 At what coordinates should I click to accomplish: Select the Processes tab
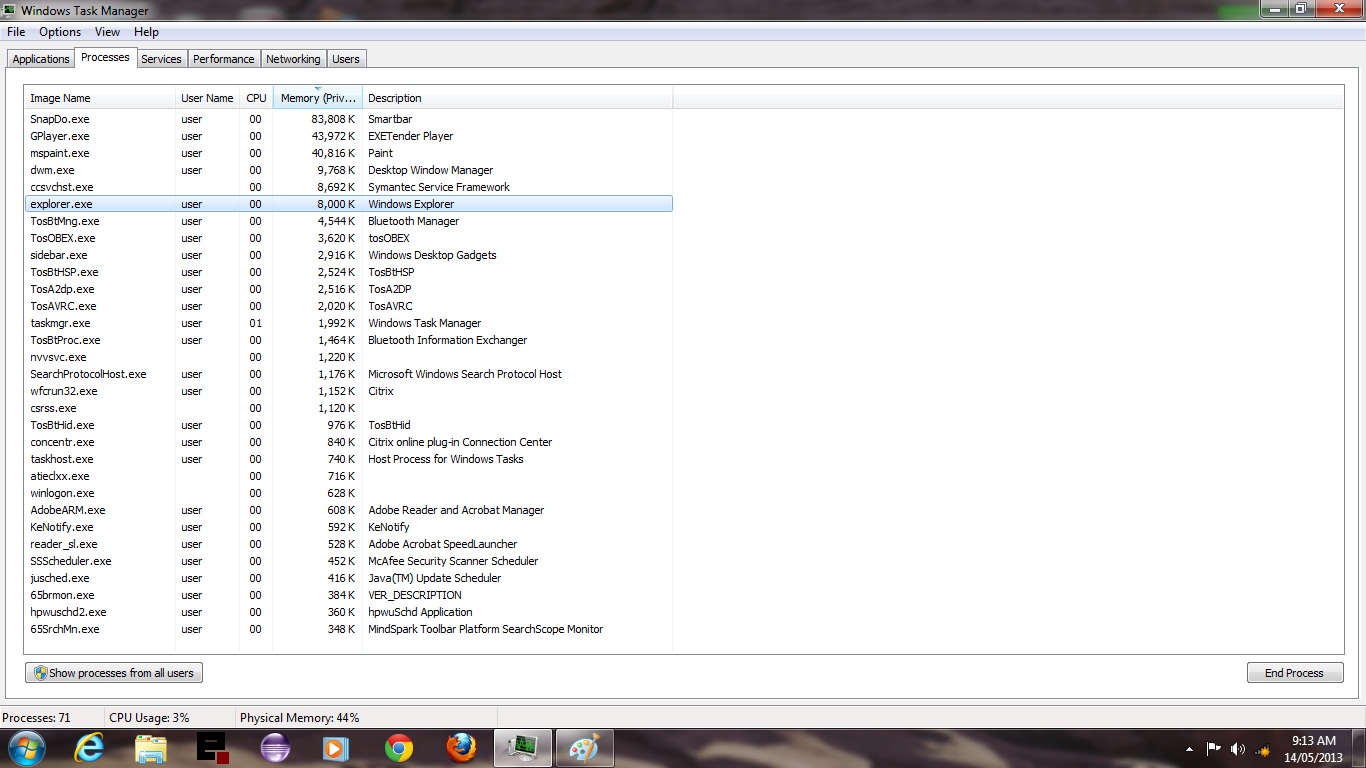pyautogui.click(x=105, y=57)
